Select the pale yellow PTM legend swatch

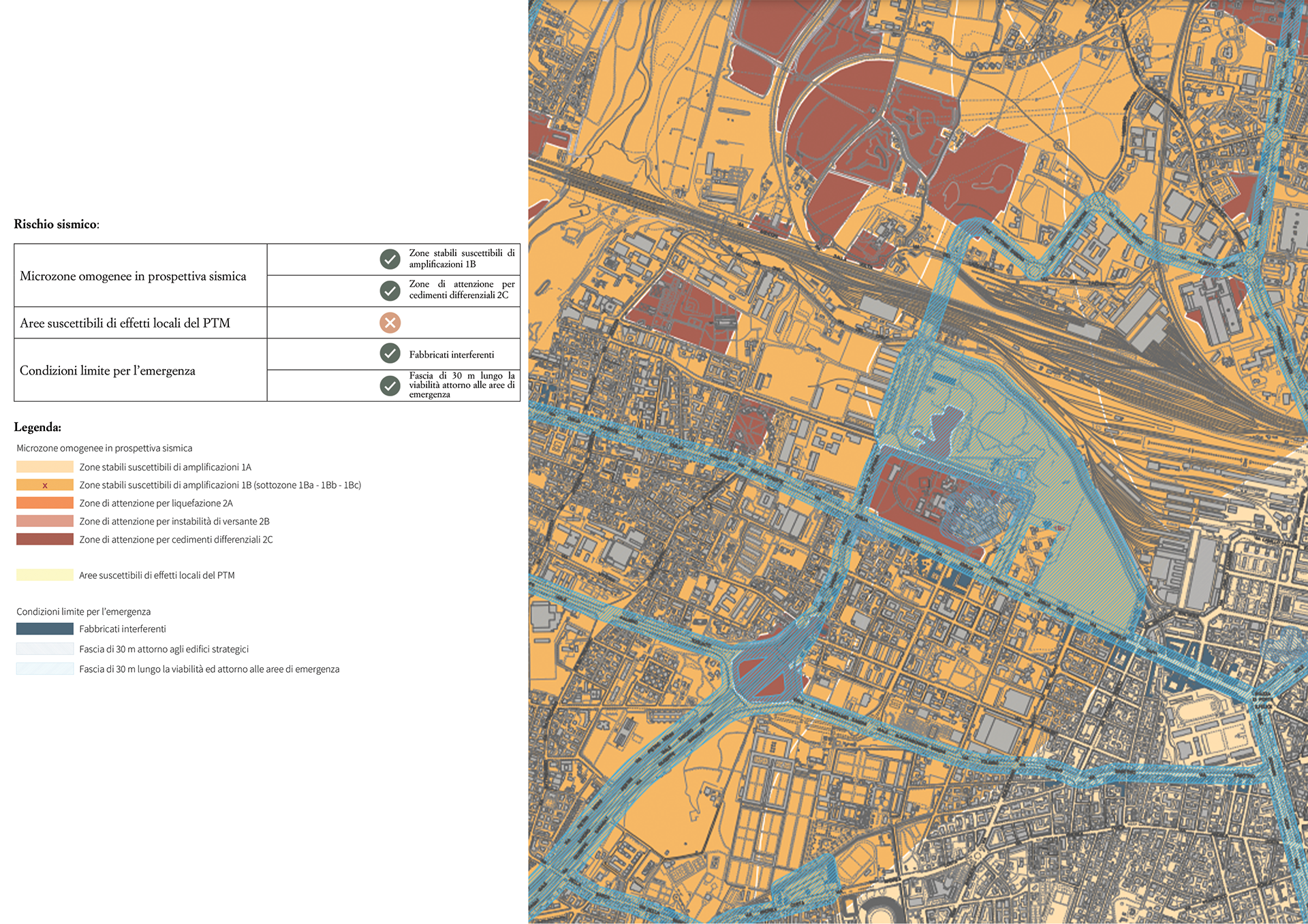coord(45,575)
